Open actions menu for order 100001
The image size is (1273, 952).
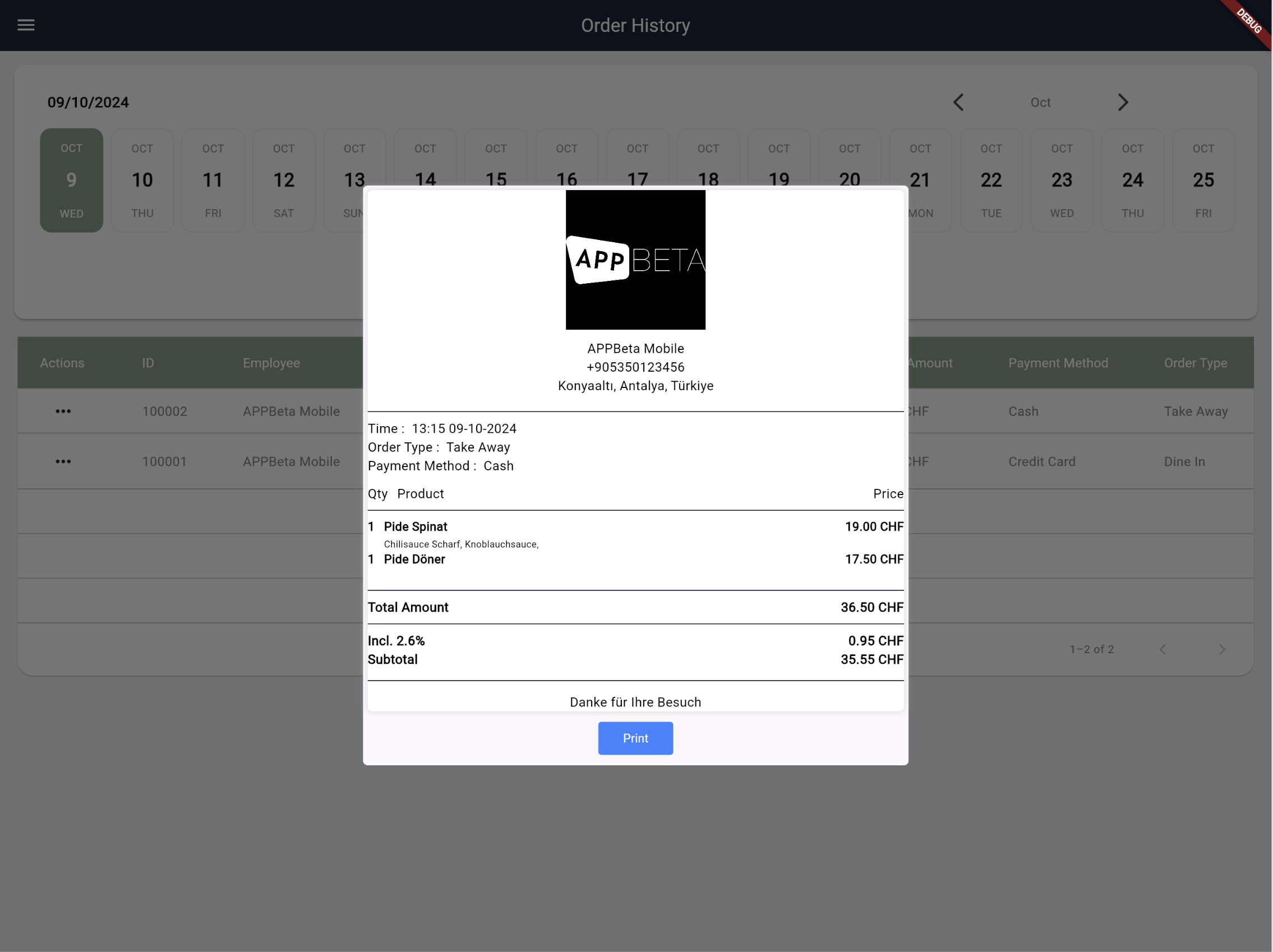63,461
